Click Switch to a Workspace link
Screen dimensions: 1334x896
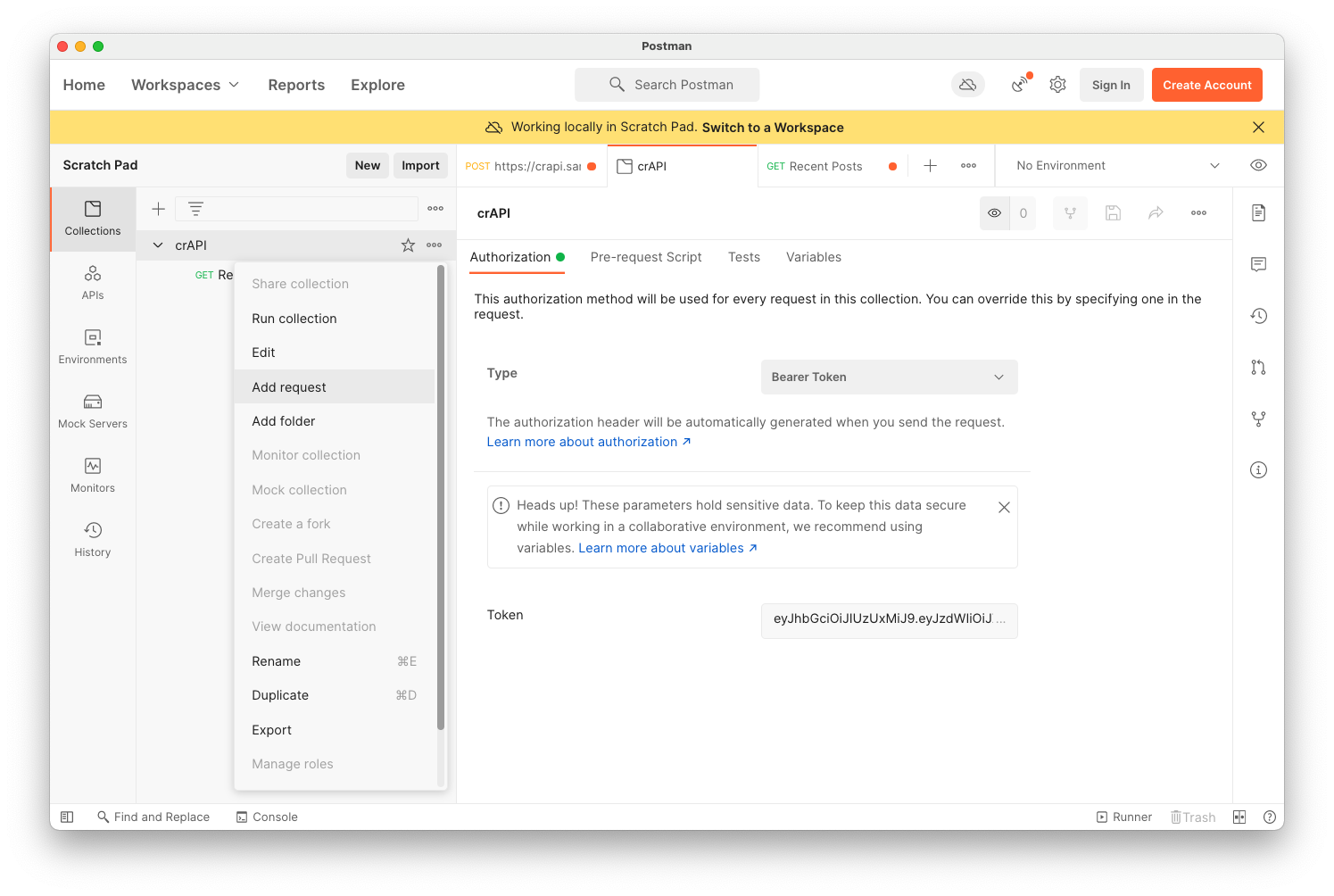pyautogui.click(x=773, y=128)
